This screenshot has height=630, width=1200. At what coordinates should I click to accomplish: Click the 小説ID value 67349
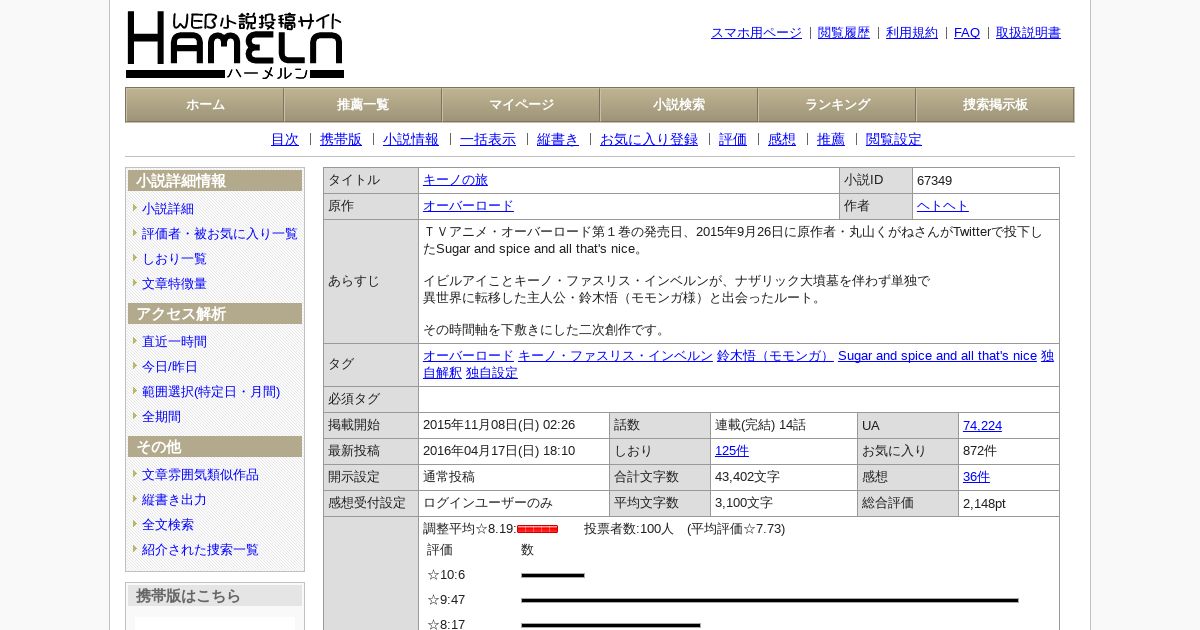935,181
